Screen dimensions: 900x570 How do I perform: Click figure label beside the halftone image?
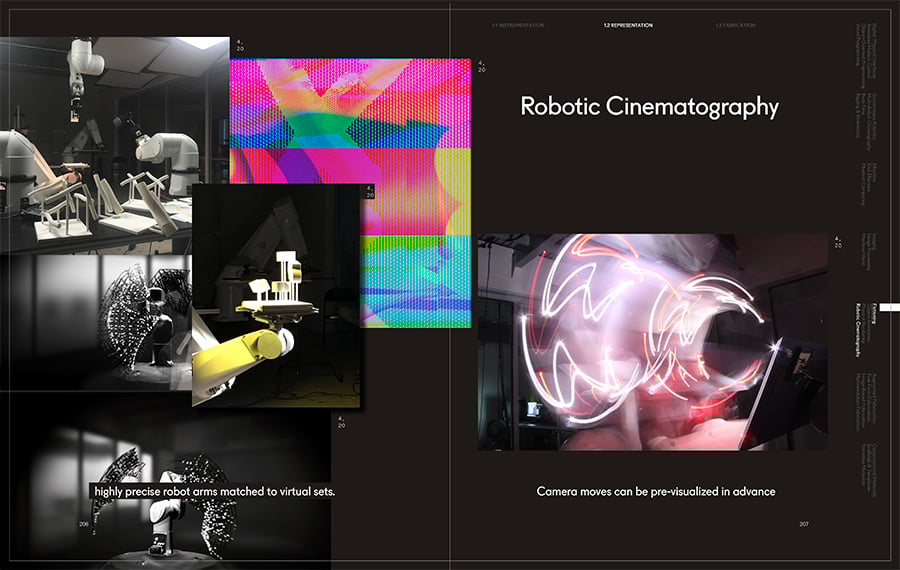pyautogui.click(x=482, y=67)
